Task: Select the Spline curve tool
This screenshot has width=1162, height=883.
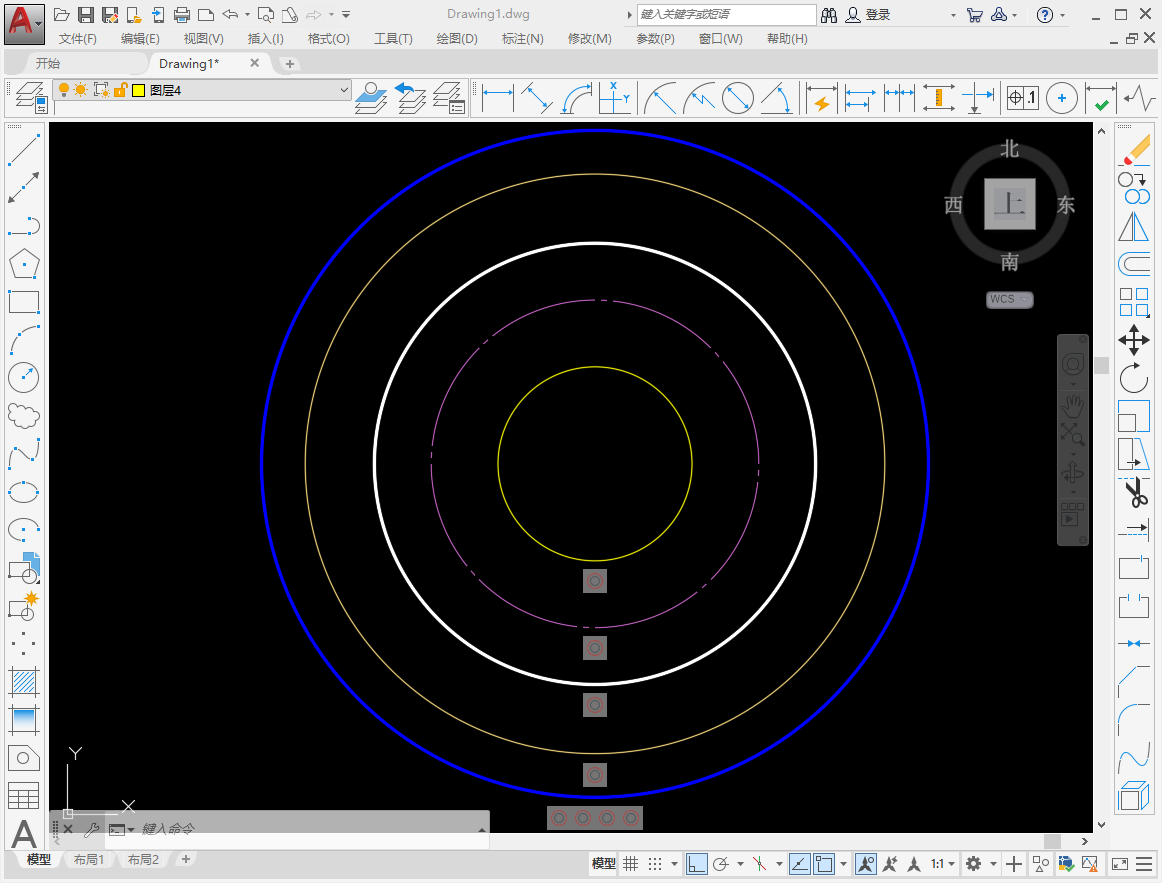Action: click(23, 453)
